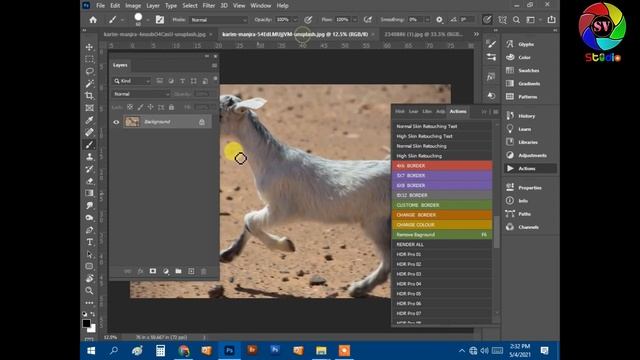Open the Window menu
This screenshot has width=640, height=360.
coord(261,6)
